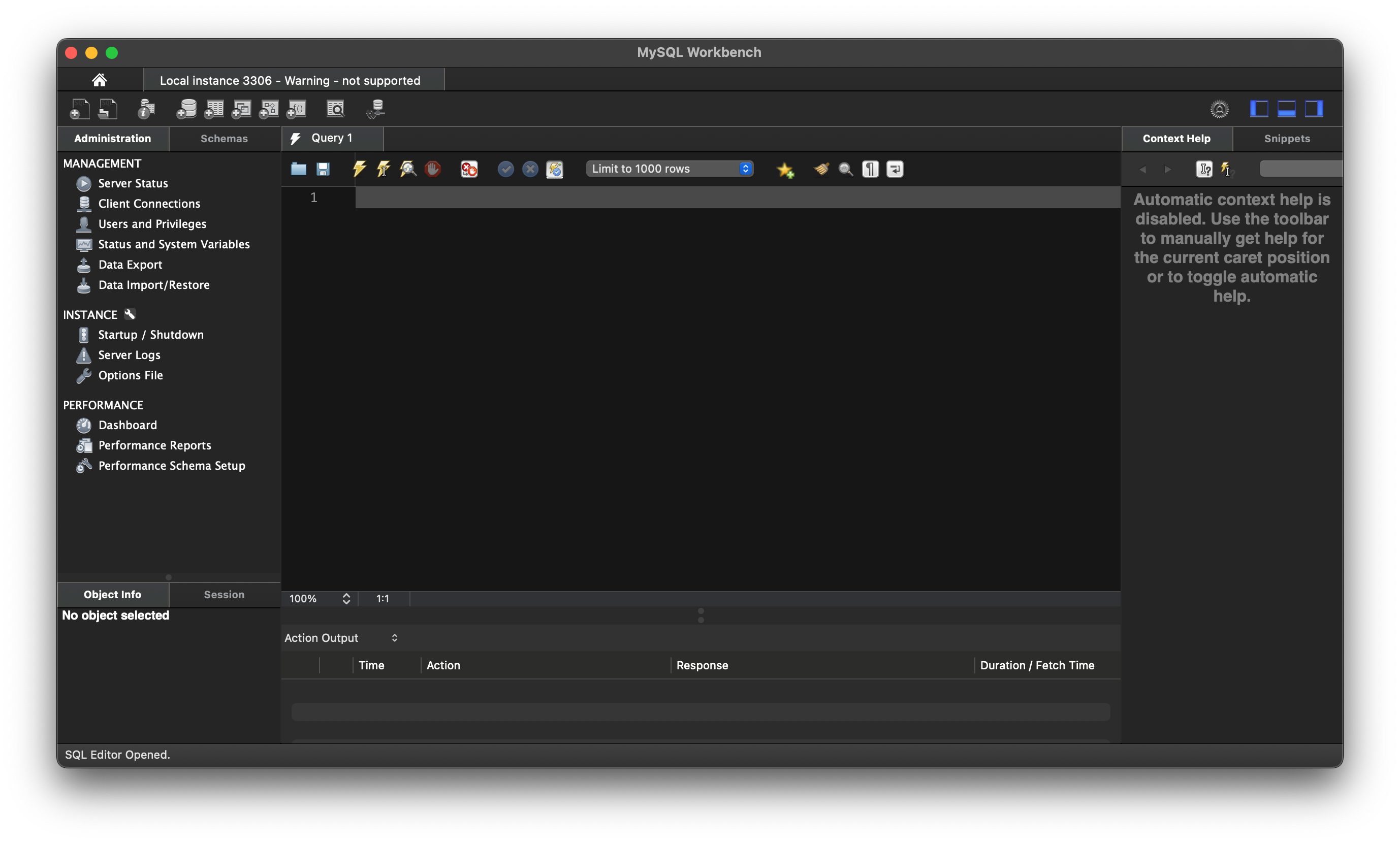Image resolution: width=1400 pixels, height=843 pixels.
Task: Toggle the left sidebar panel visibility
Action: 1258,109
